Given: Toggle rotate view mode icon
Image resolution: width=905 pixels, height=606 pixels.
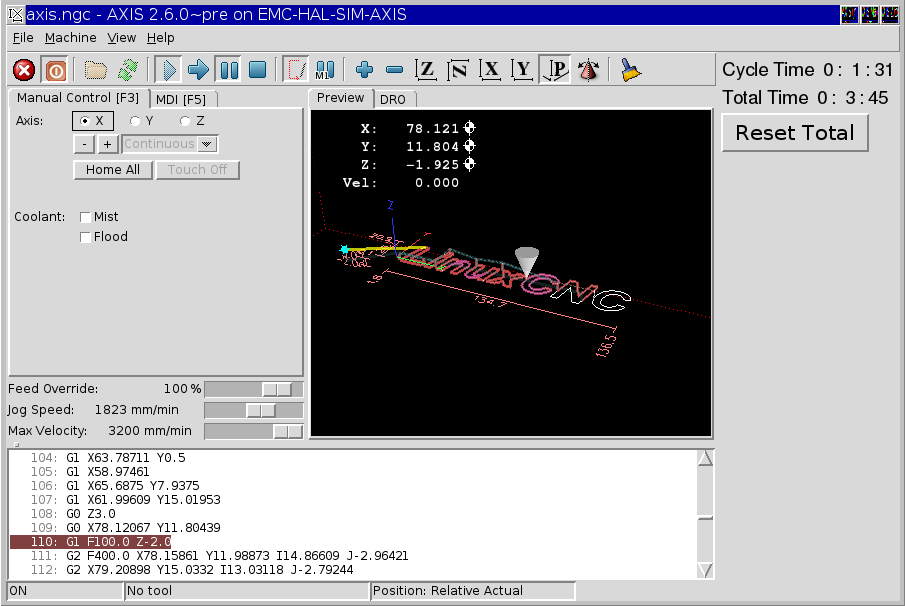Looking at the screenshot, I should pyautogui.click(x=588, y=70).
